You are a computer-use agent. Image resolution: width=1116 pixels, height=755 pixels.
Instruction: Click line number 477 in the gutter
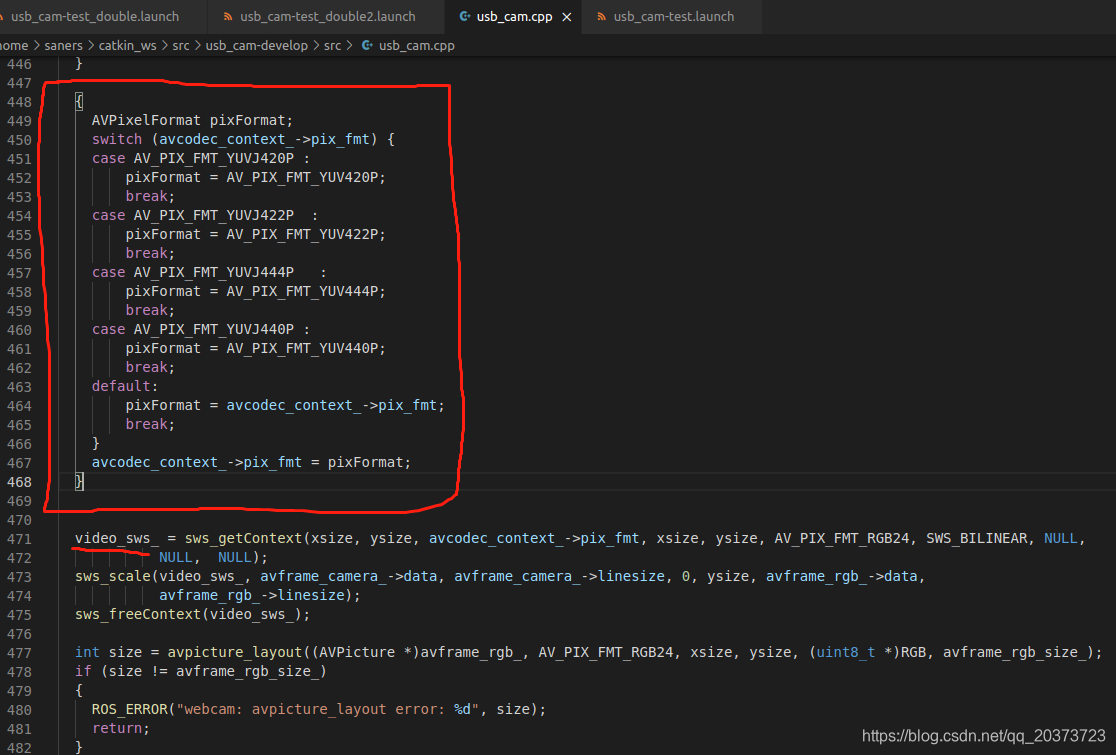pos(19,653)
